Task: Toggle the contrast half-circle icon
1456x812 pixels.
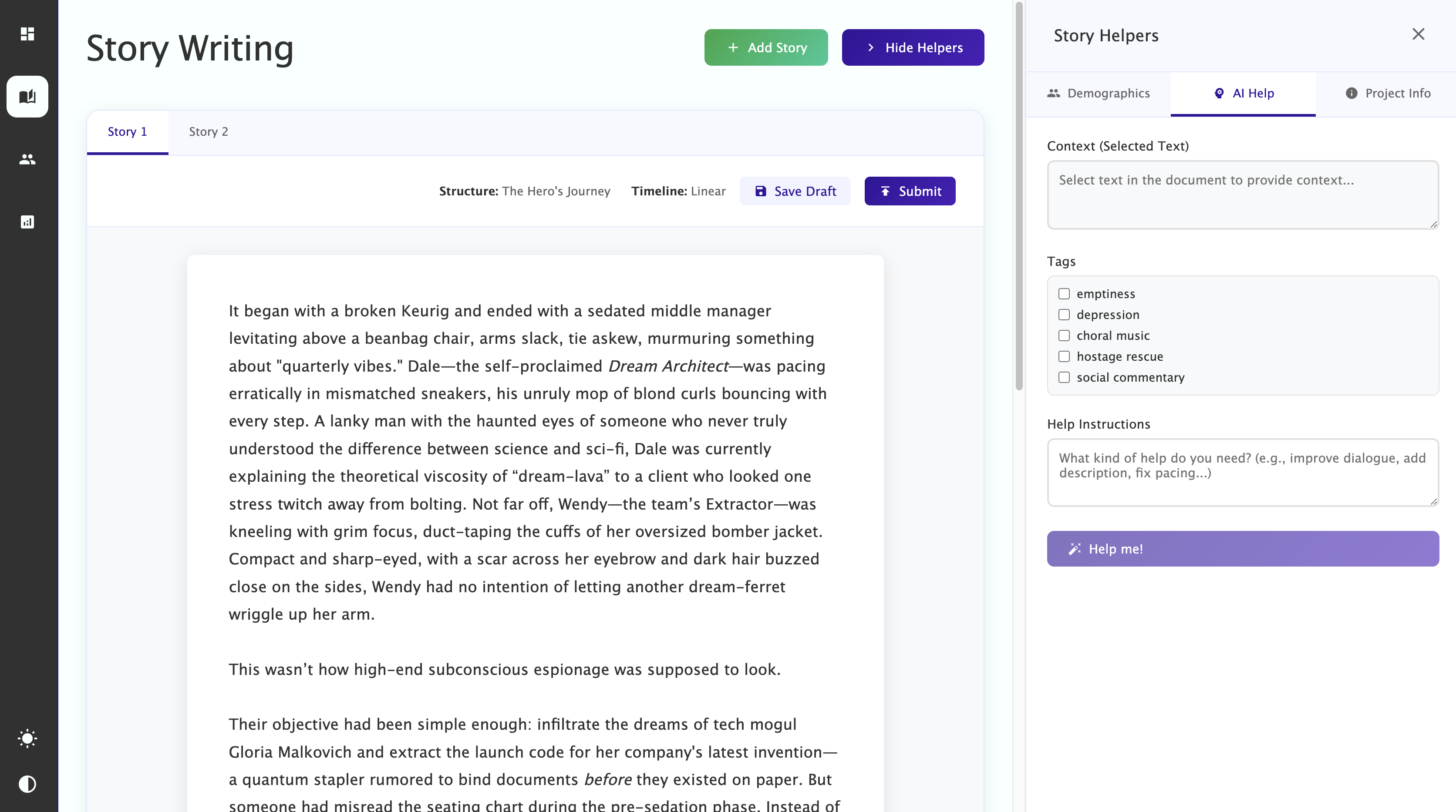Action: coord(27,784)
